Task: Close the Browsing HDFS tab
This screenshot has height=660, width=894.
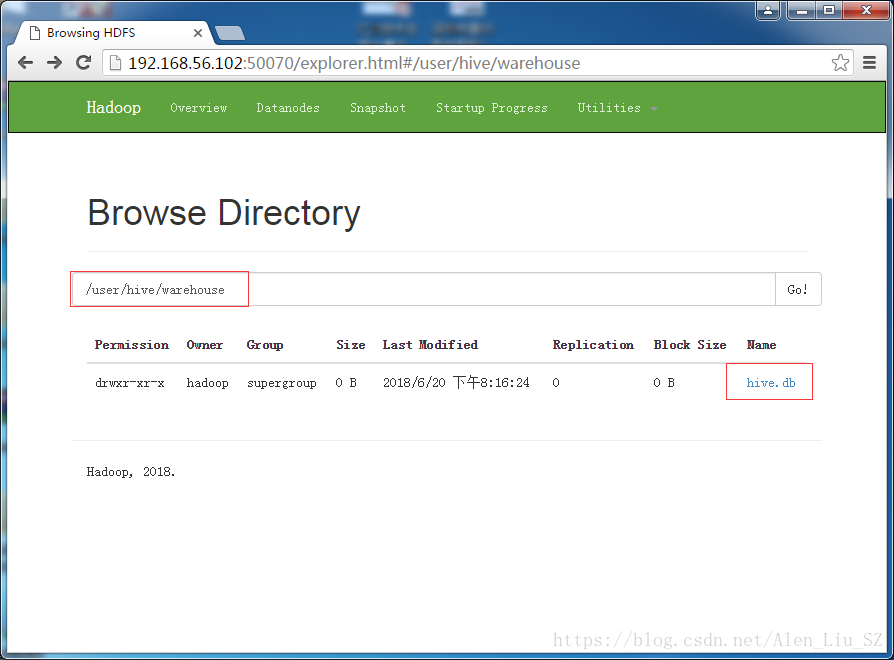Action: [198, 33]
